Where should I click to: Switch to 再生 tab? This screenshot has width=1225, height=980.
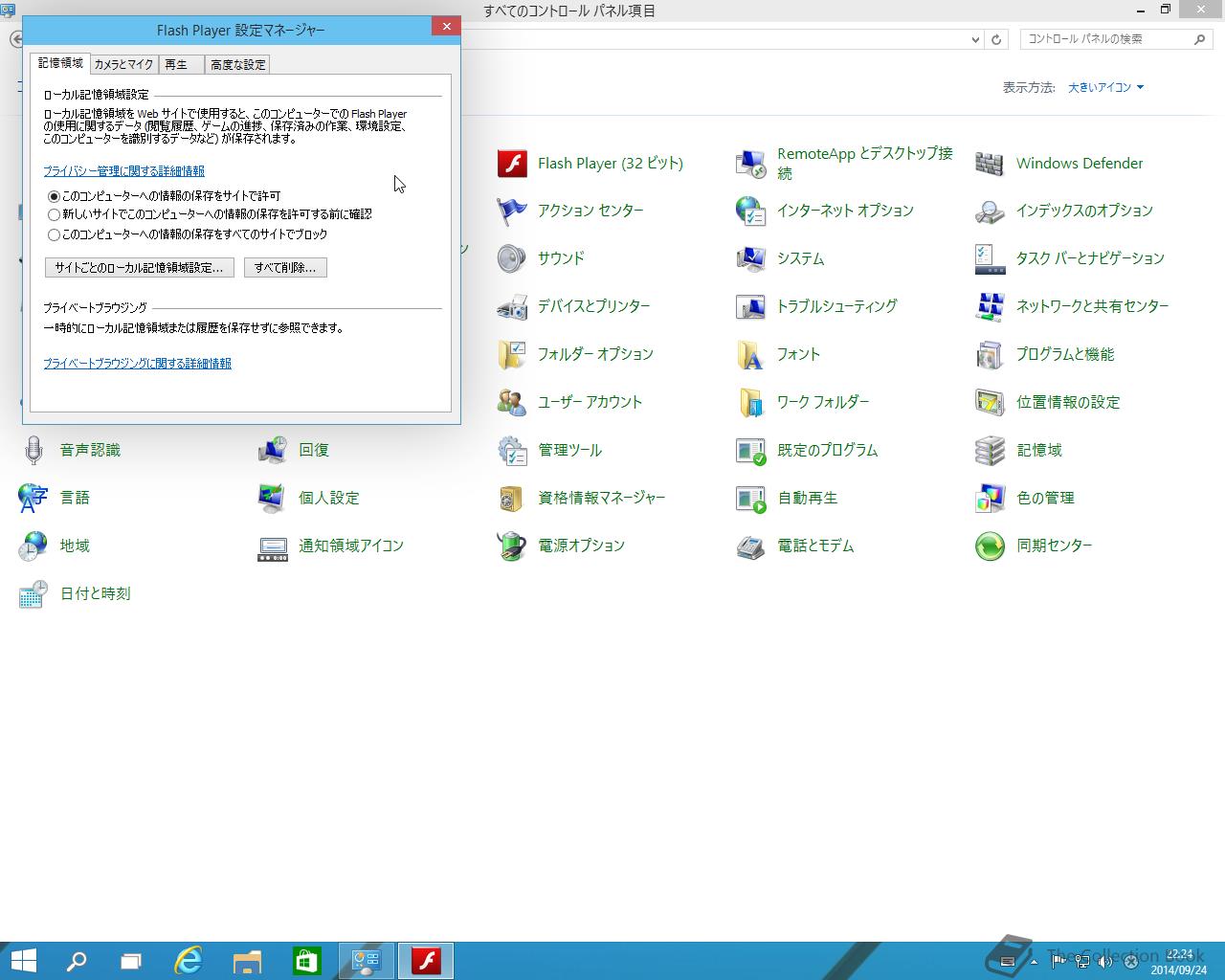[x=181, y=64]
